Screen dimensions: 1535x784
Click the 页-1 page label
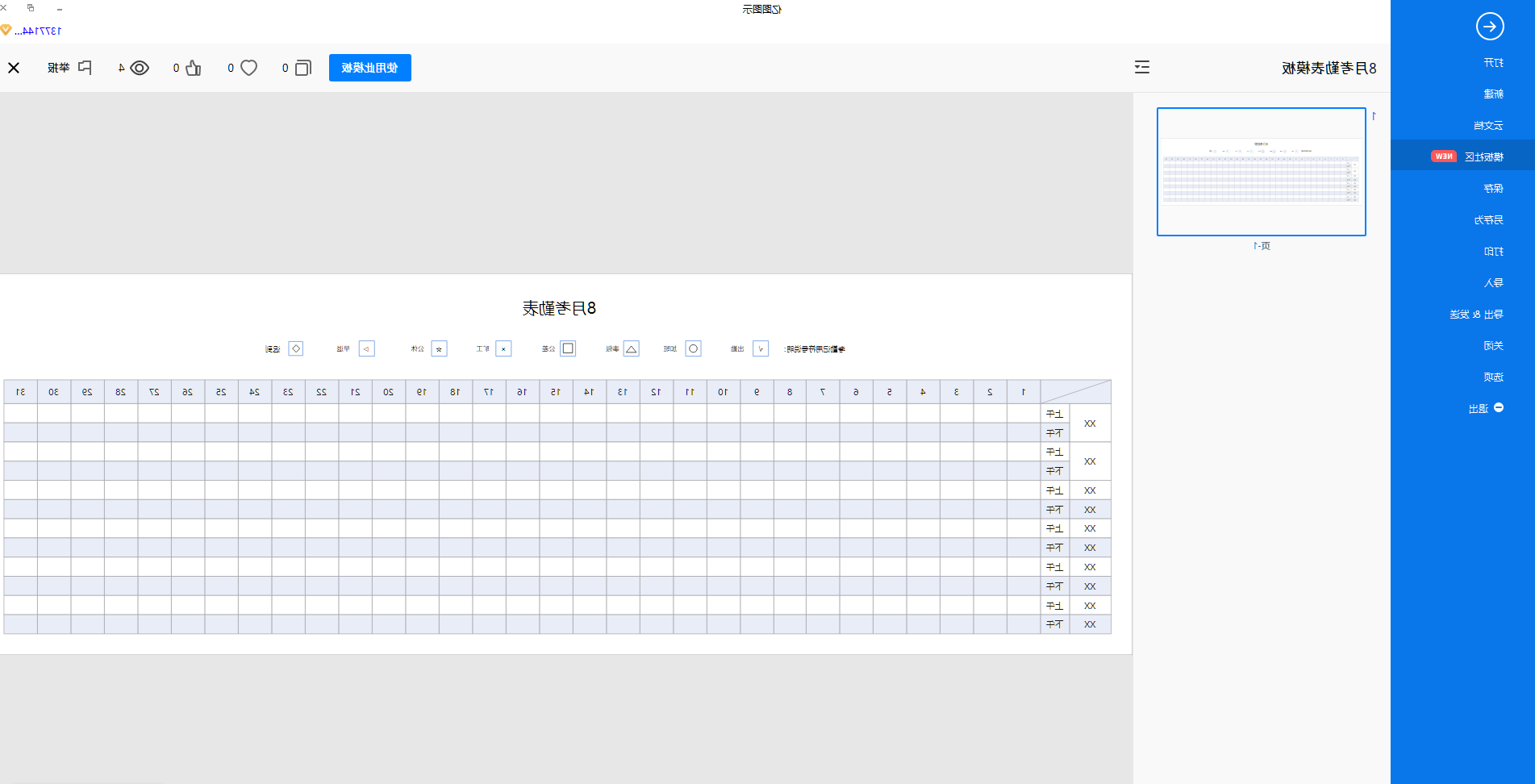(x=1262, y=246)
